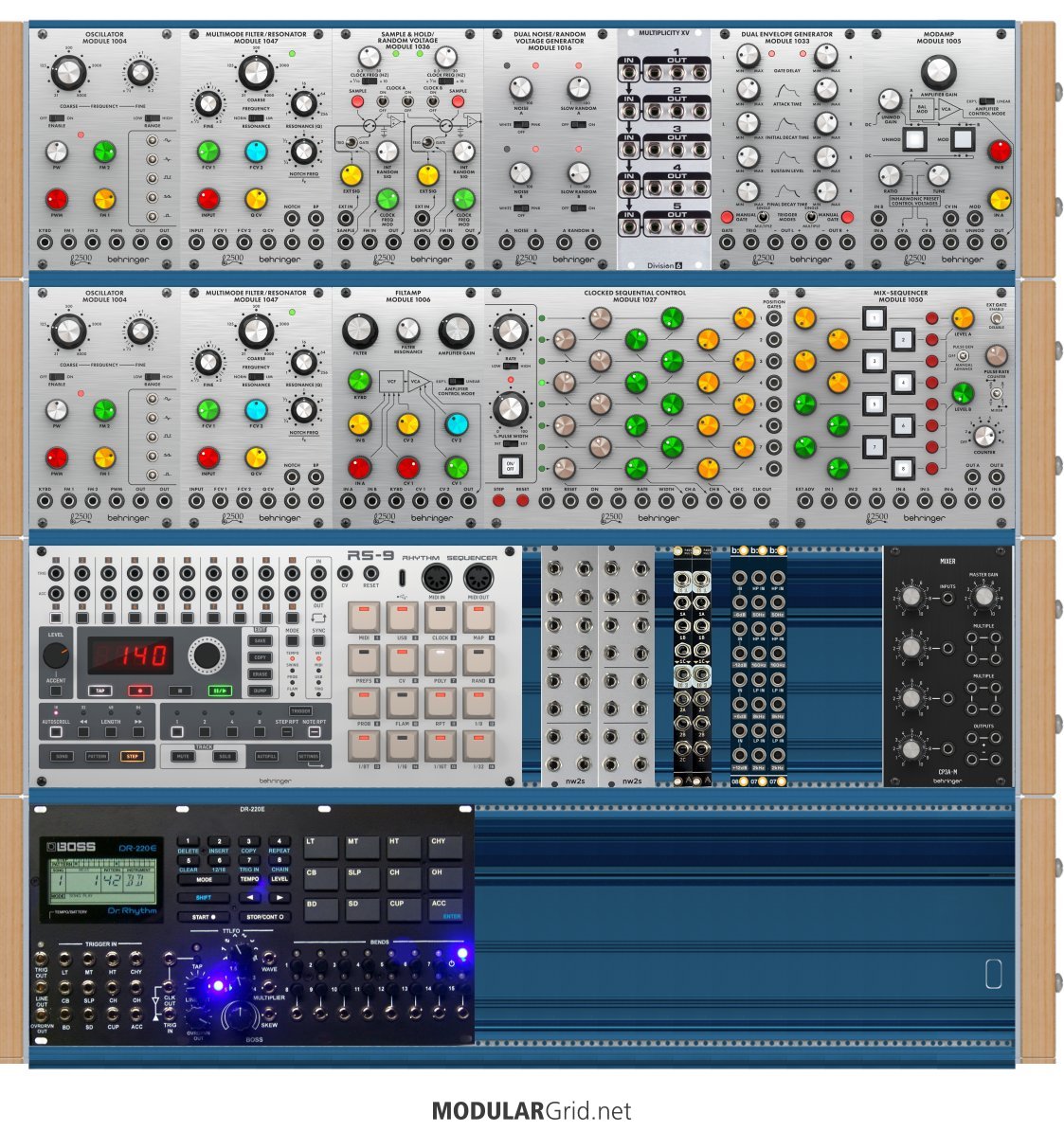This screenshot has width=1064, height=1131.
Task: Toggle NOTE RPT on RS-9
Action: (x=314, y=732)
